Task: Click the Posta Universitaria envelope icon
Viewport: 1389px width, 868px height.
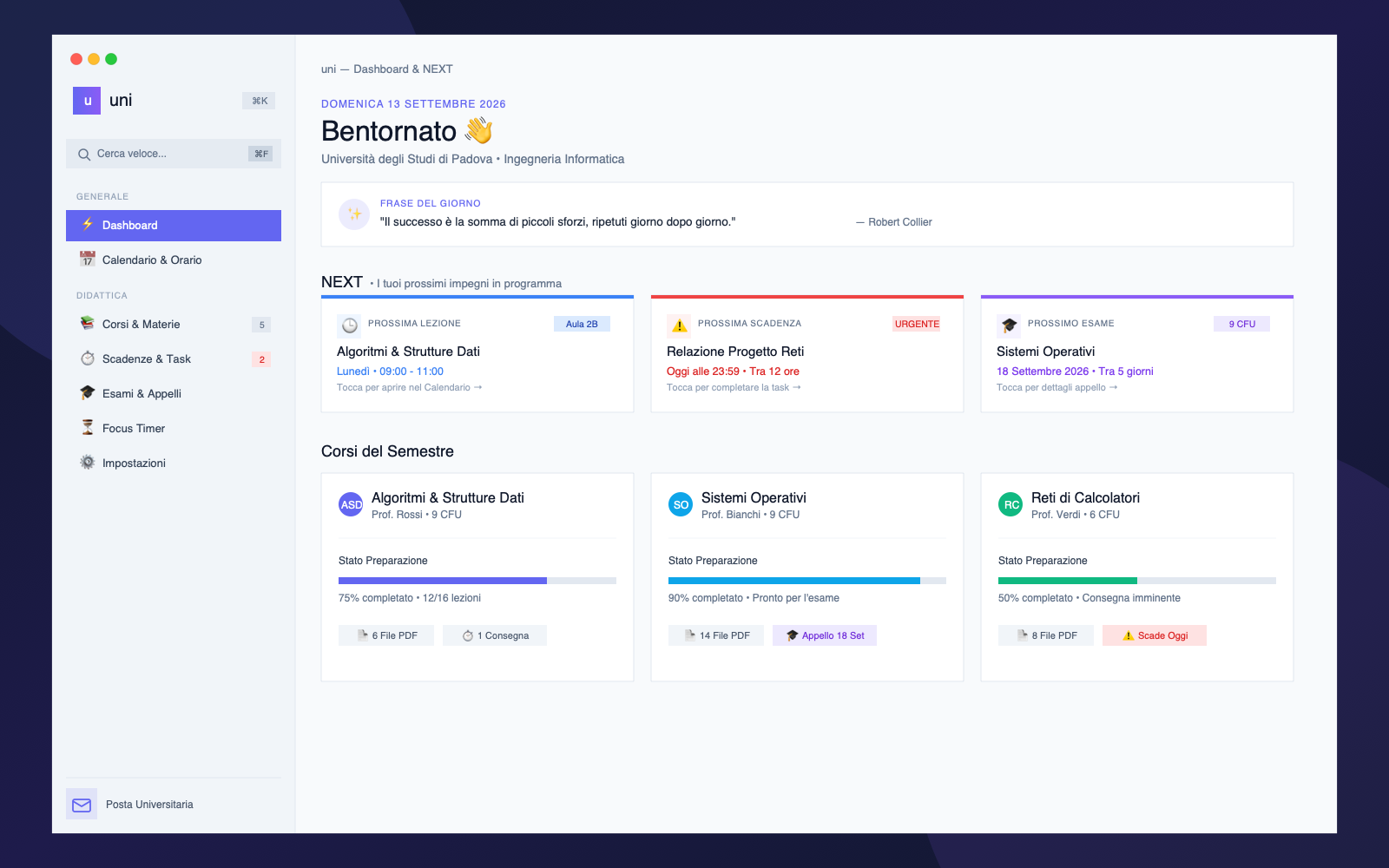Action: 82,805
